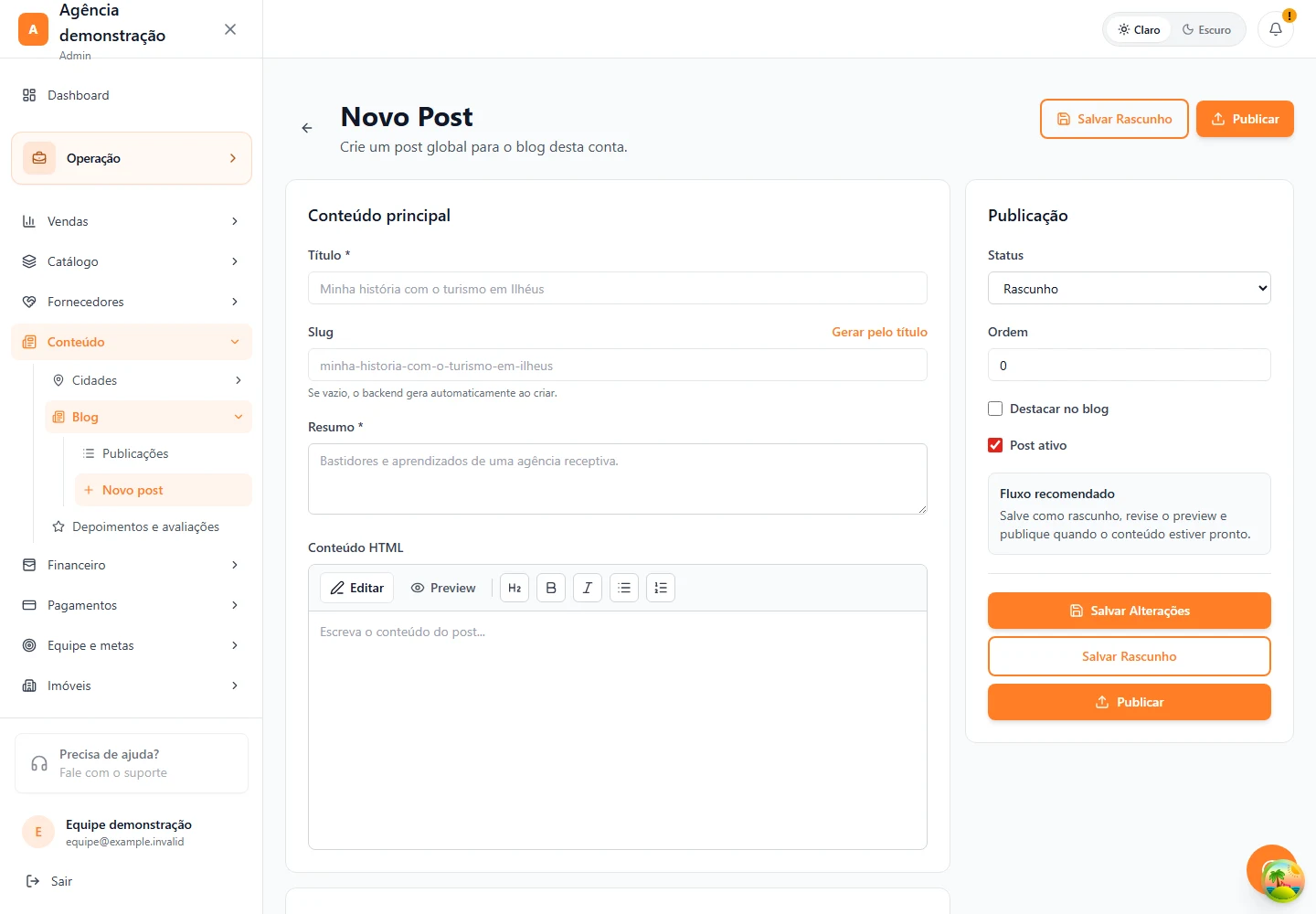Click the Gerar pelo título link
Image resolution: width=1316 pixels, height=914 pixels.
(x=879, y=332)
